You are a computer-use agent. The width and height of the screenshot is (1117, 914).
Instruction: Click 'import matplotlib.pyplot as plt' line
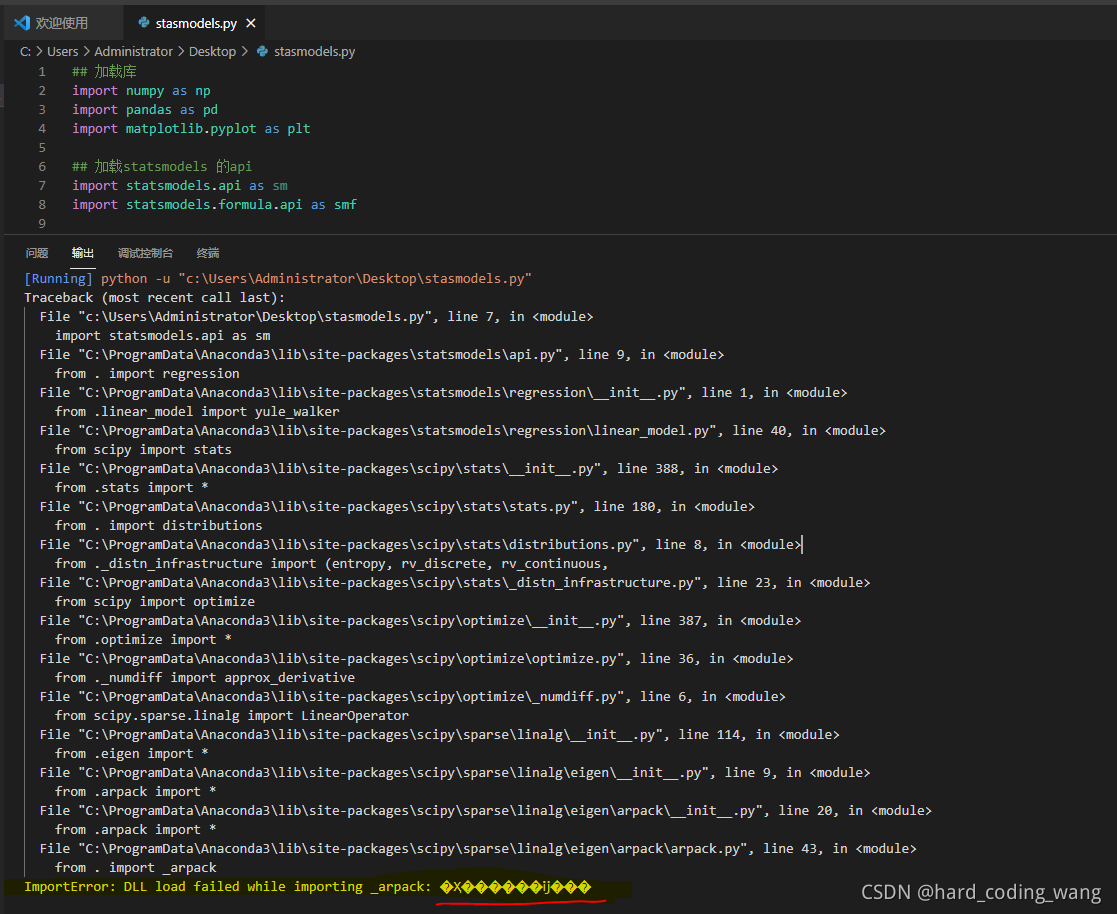[191, 129]
